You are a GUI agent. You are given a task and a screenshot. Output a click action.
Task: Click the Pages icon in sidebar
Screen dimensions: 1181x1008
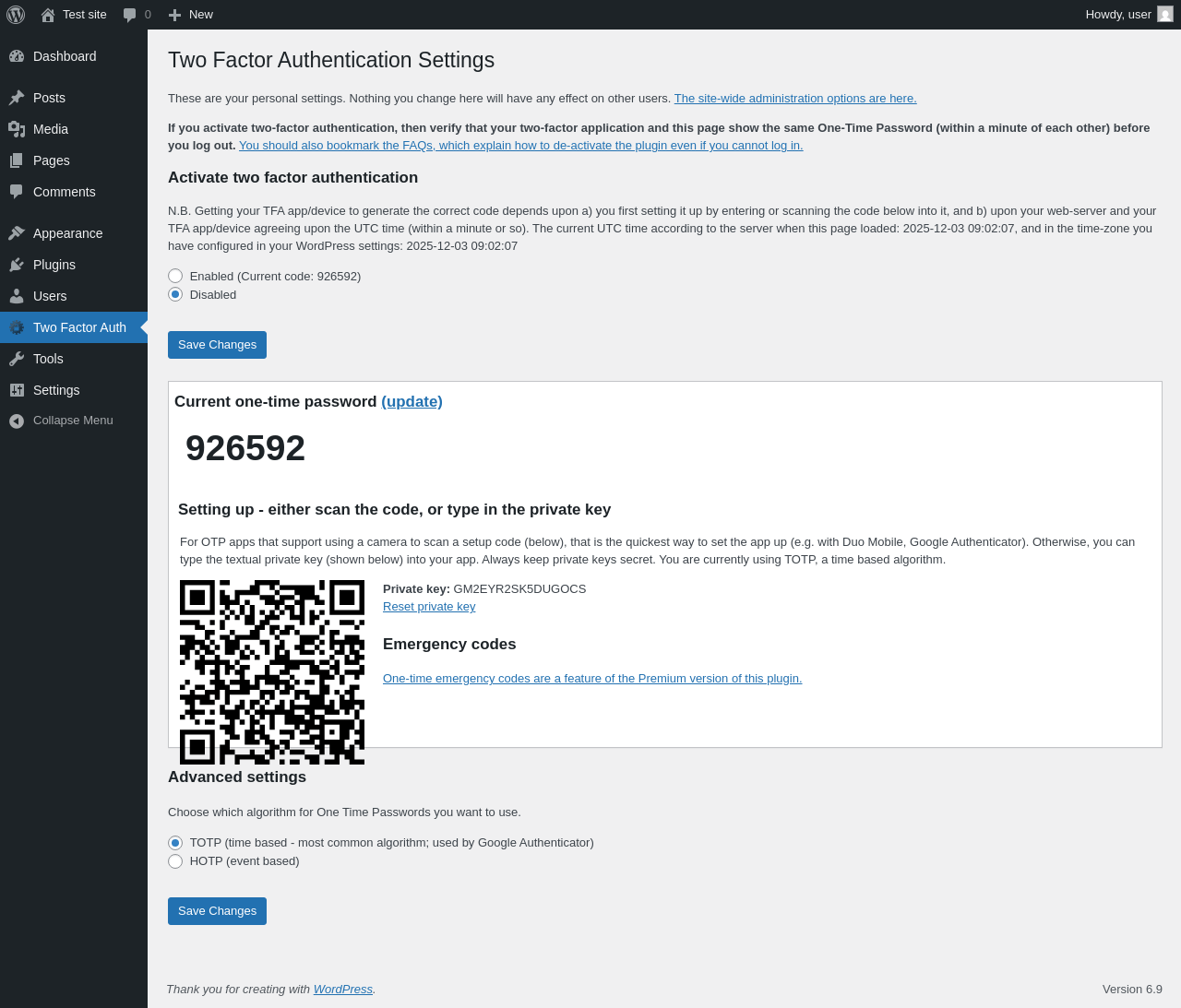click(17, 160)
